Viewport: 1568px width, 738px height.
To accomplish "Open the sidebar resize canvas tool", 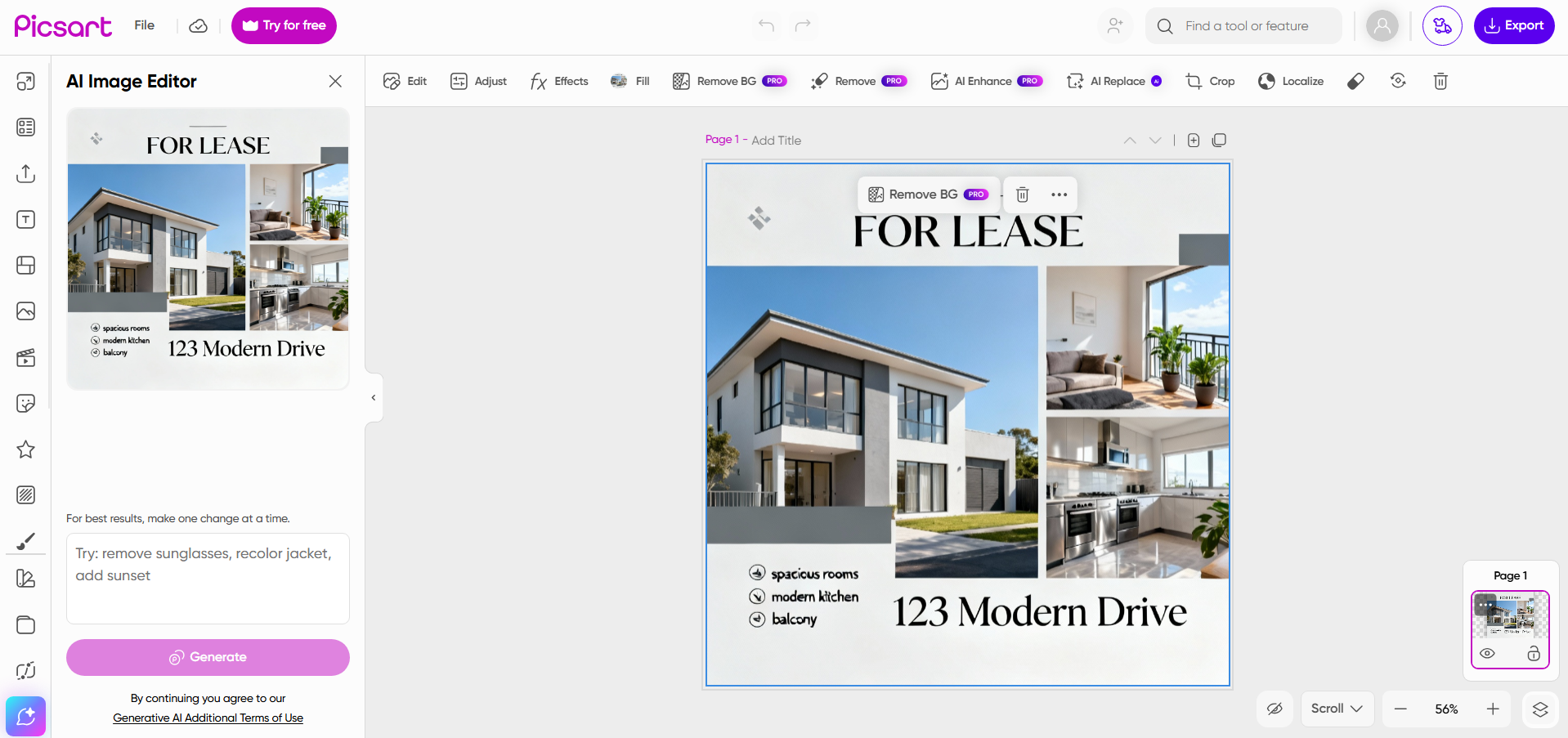I will [26, 82].
